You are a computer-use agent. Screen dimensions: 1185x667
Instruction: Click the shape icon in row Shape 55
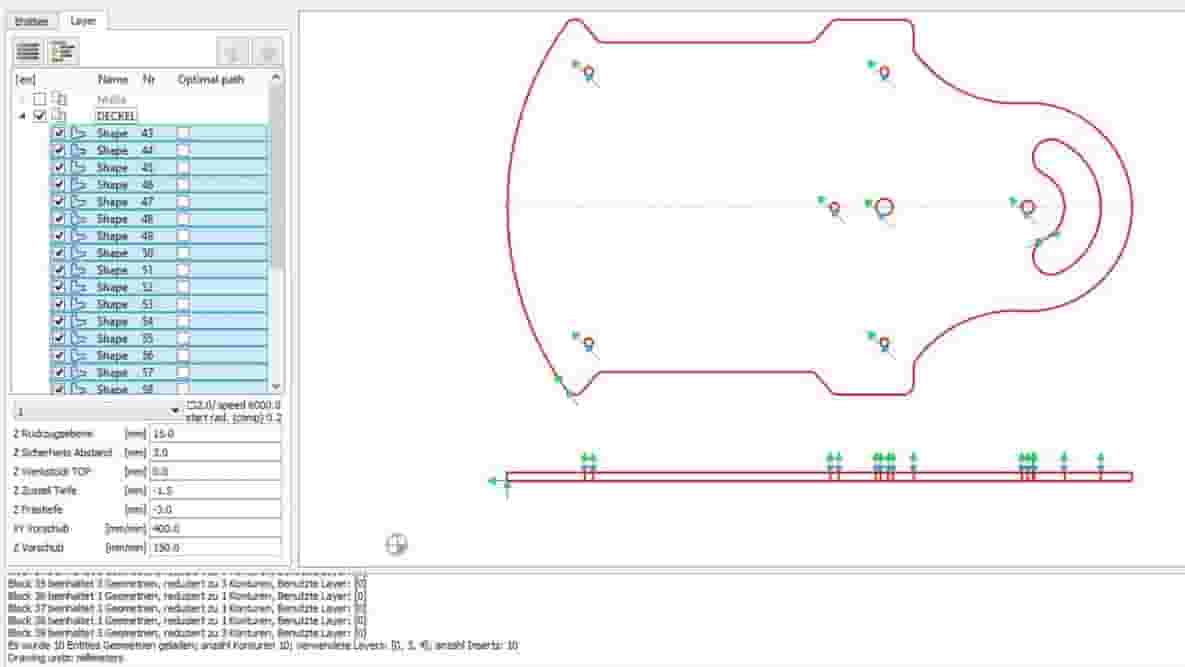coord(79,338)
